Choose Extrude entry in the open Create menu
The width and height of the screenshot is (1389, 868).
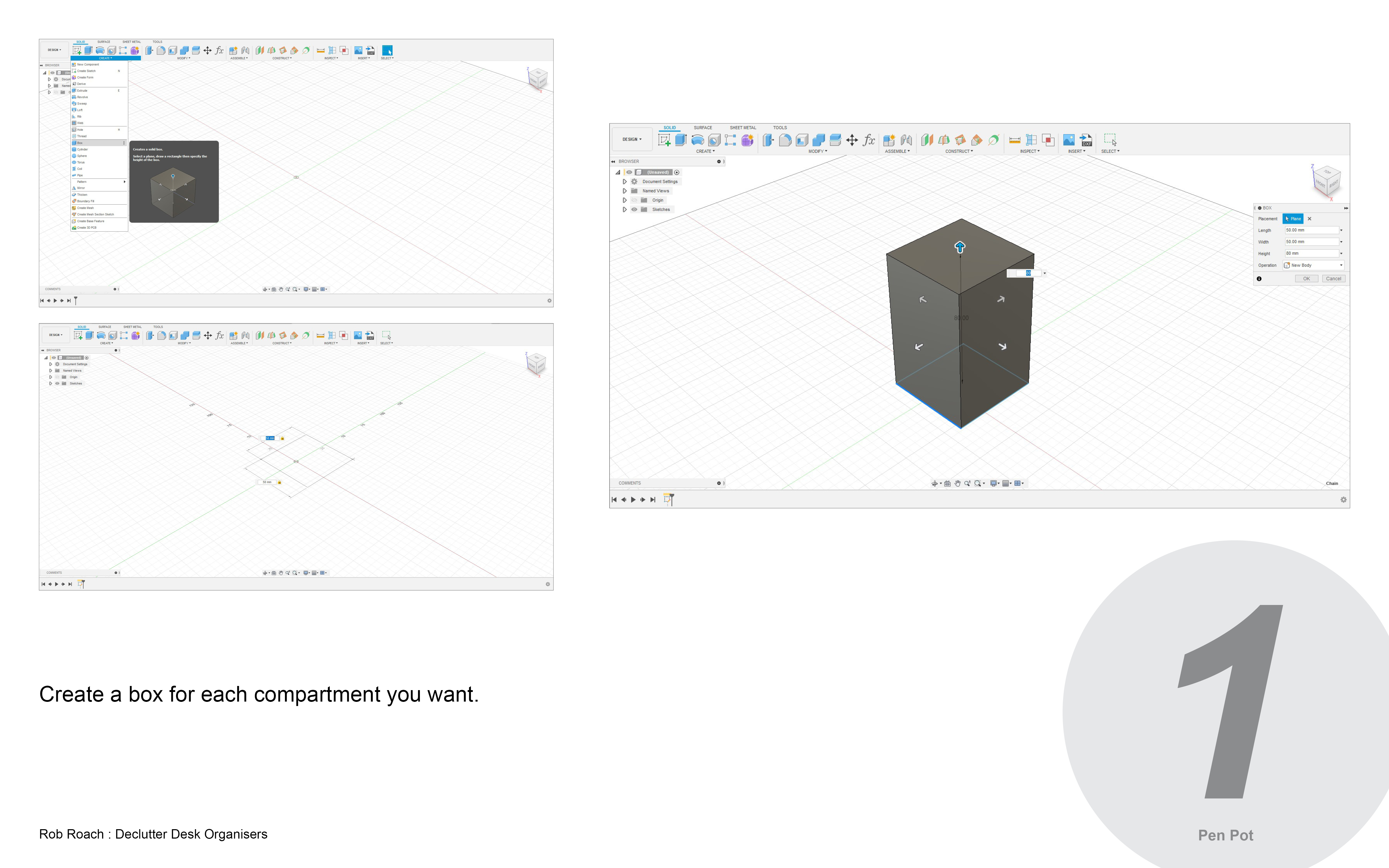coord(99,91)
